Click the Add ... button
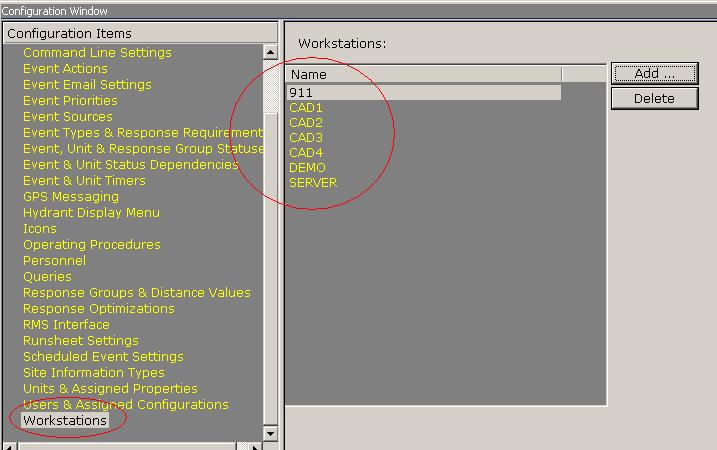717x450 pixels. [x=654, y=74]
